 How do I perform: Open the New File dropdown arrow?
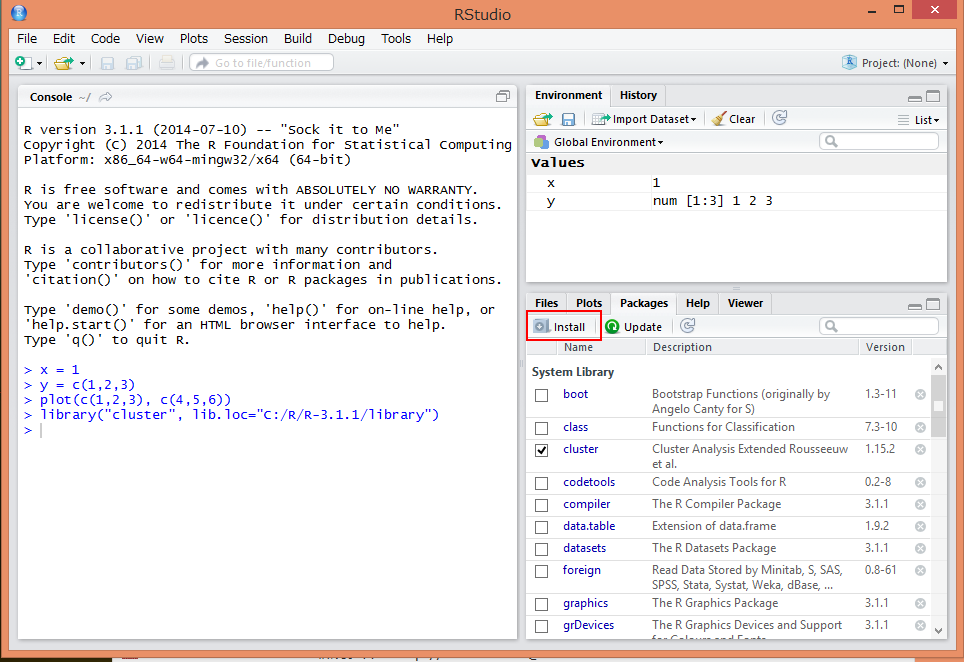tap(39, 63)
